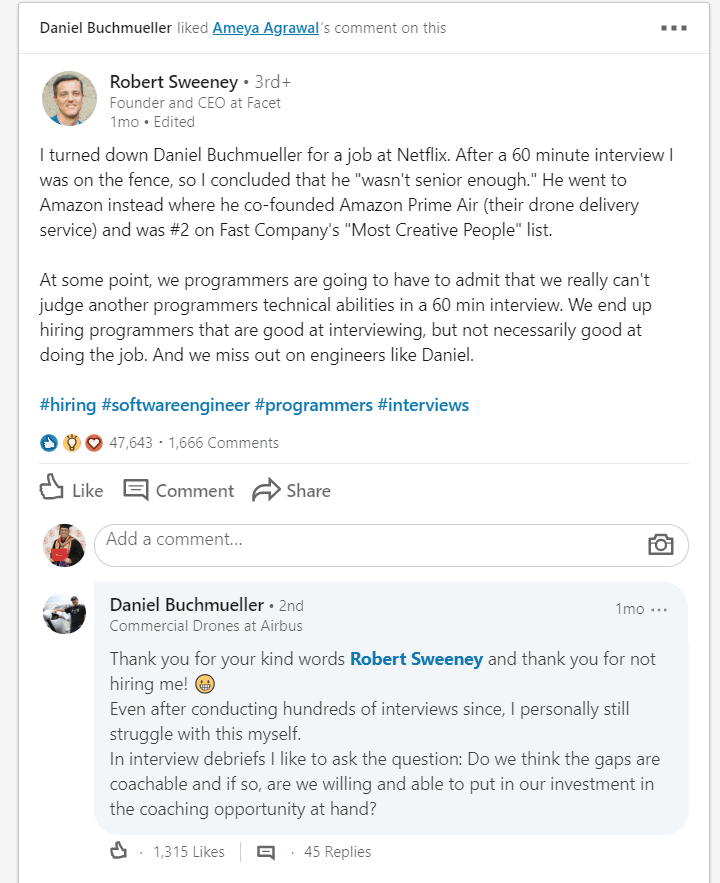Open the #hiring hashtag
Viewport: 720px width, 883px height.
click(x=68, y=405)
